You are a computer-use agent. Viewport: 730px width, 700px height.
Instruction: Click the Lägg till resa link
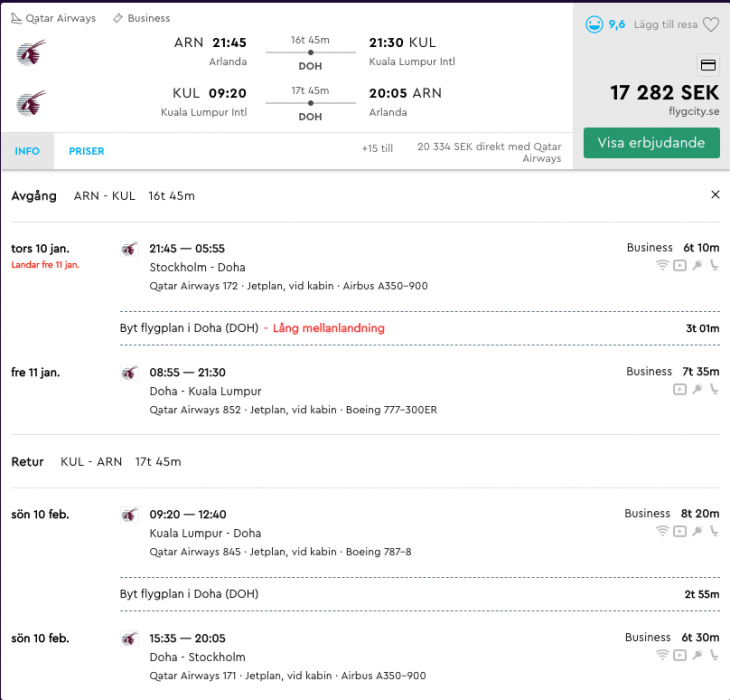pos(666,25)
